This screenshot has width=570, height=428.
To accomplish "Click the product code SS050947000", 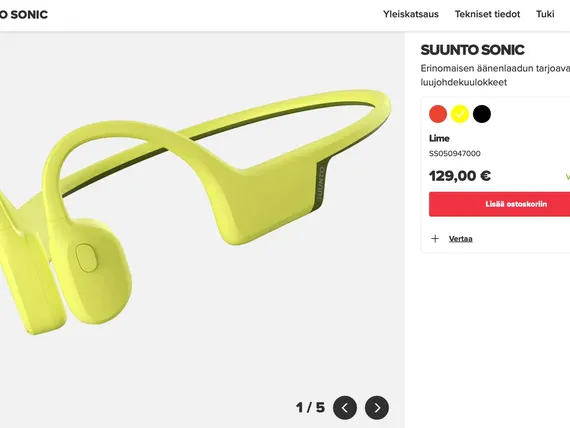I will (455, 153).
